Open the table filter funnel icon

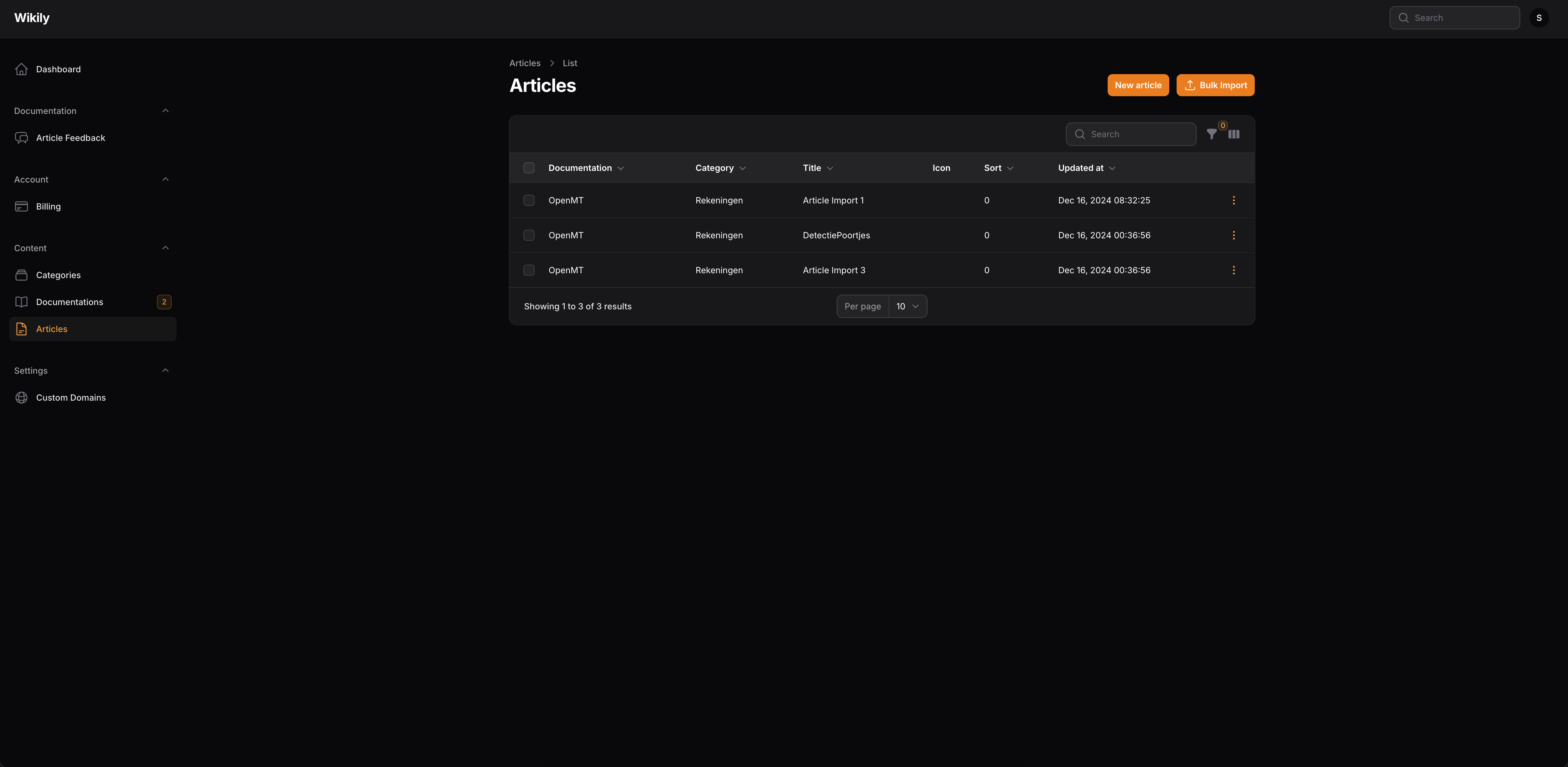click(x=1211, y=134)
